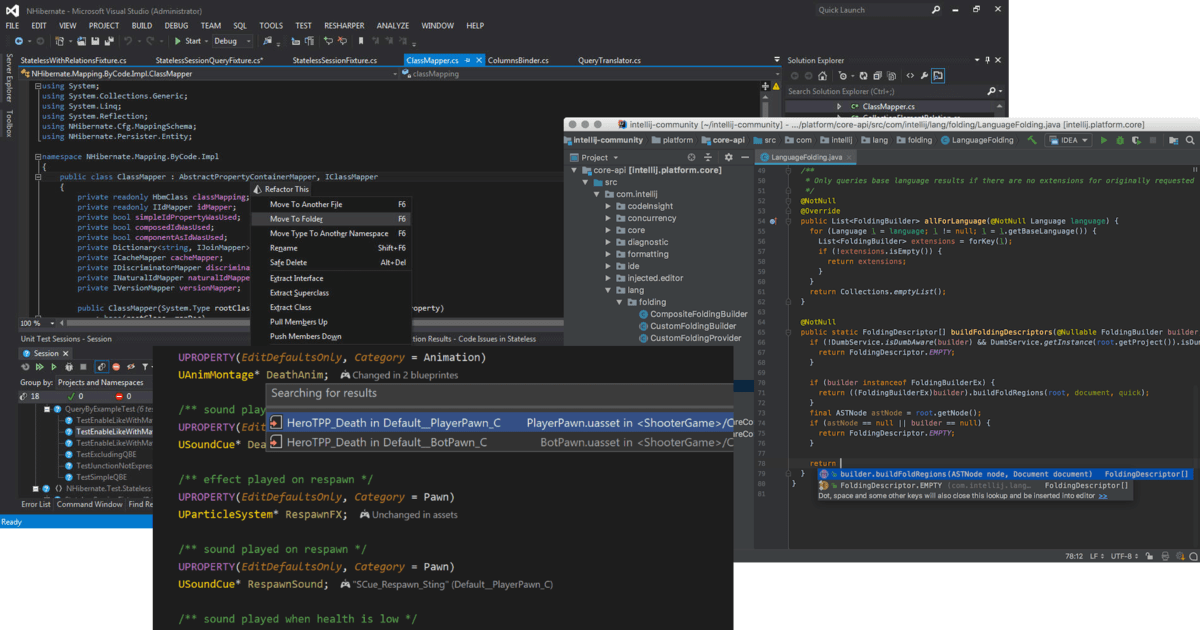Expand ClassMapper.cs node in Solution Explorer
The image size is (1200, 630).
coord(839,106)
